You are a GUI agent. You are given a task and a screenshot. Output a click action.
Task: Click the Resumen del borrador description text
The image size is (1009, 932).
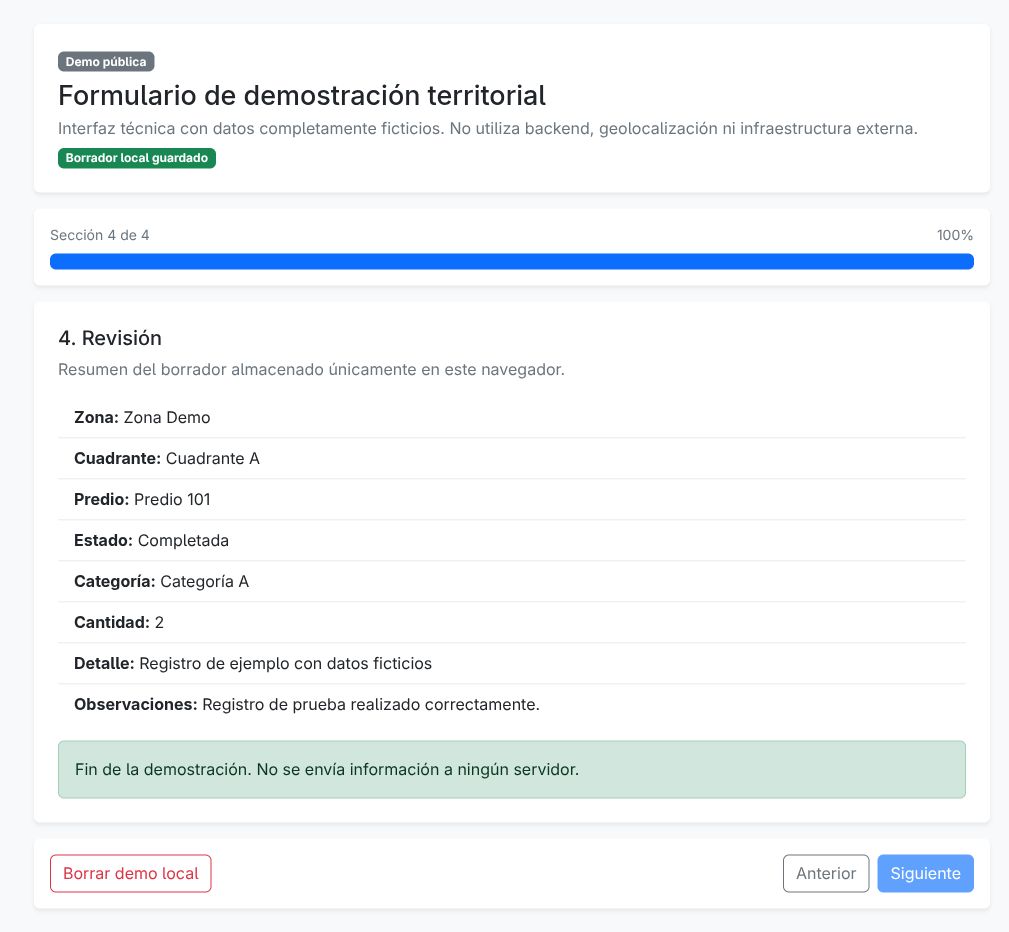click(311, 369)
